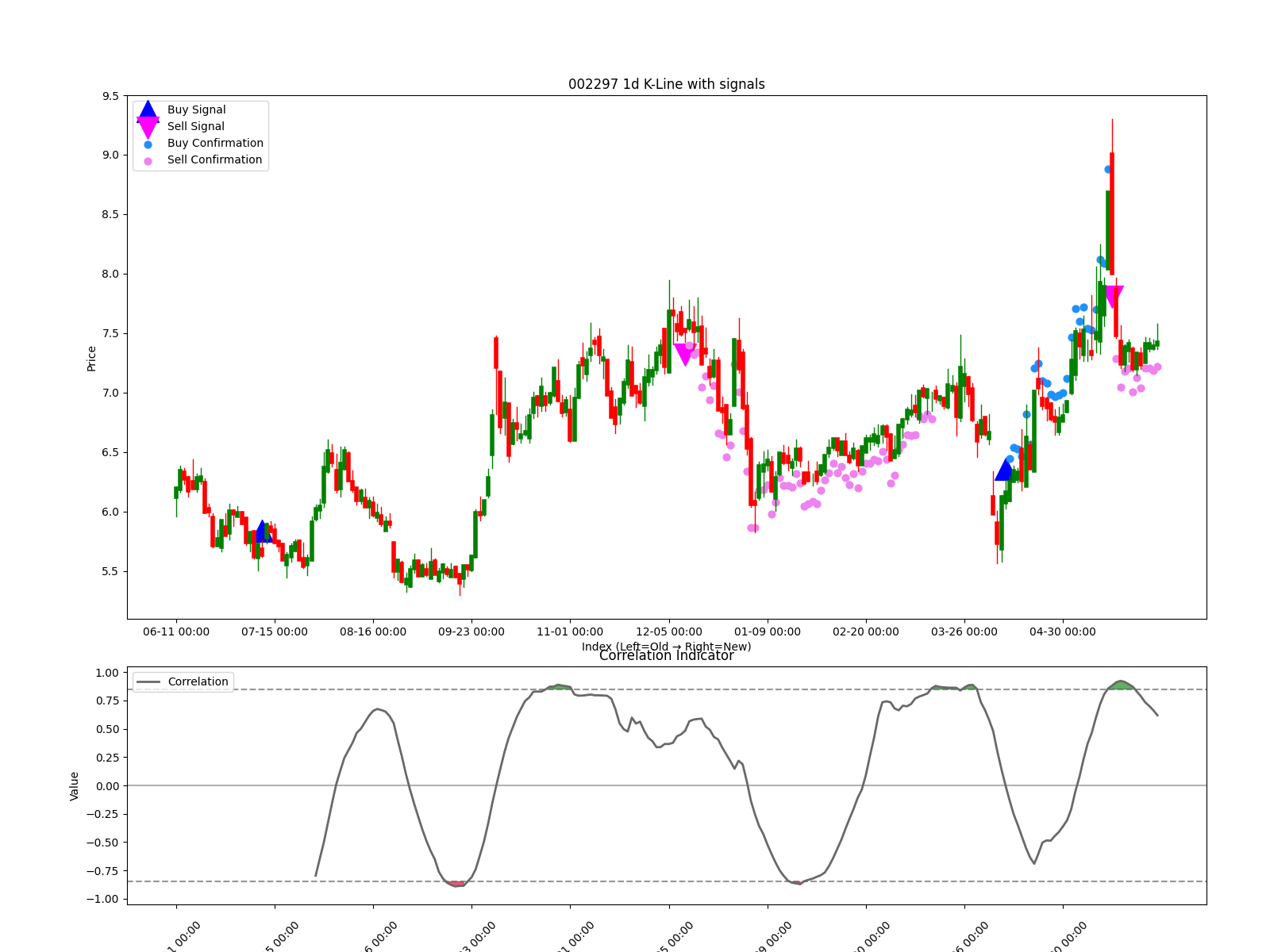Click the '1.00' correlation tick label

click(x=106, y=673)
